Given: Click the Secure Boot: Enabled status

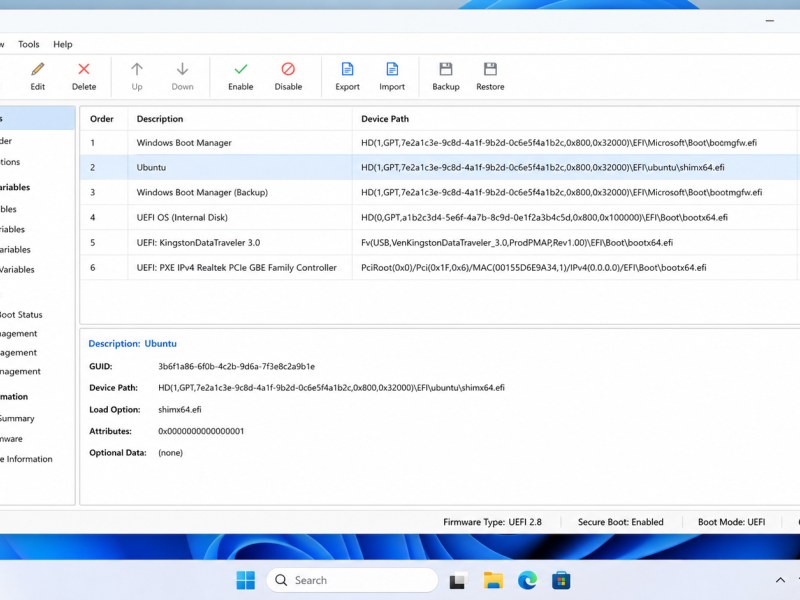Looking at the screenshot, I should [620, 522].
